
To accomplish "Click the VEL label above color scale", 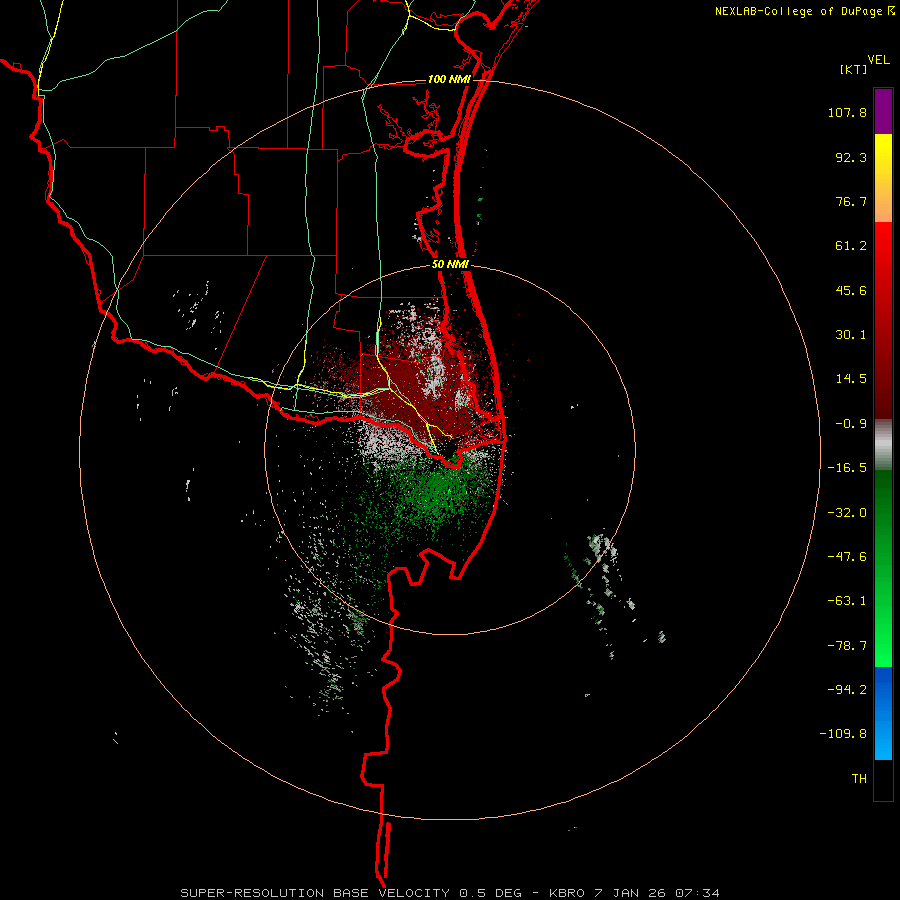I will [878, 60].
